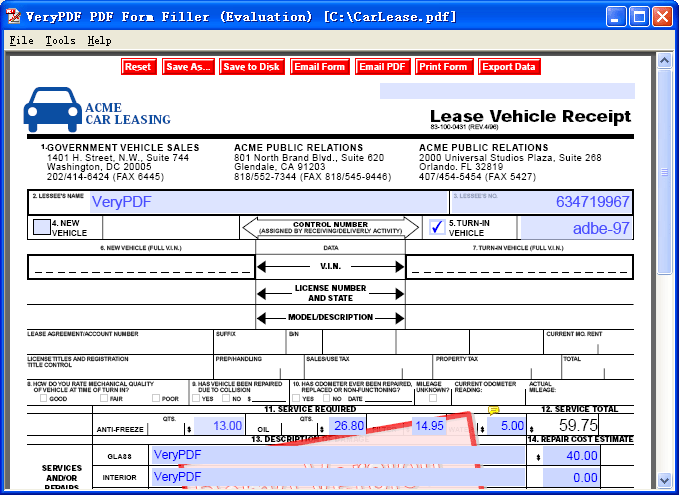The width and height of the screenshot is (679, 495).
Task: Check YES for repaired due to collision
Action: point(196,398)
